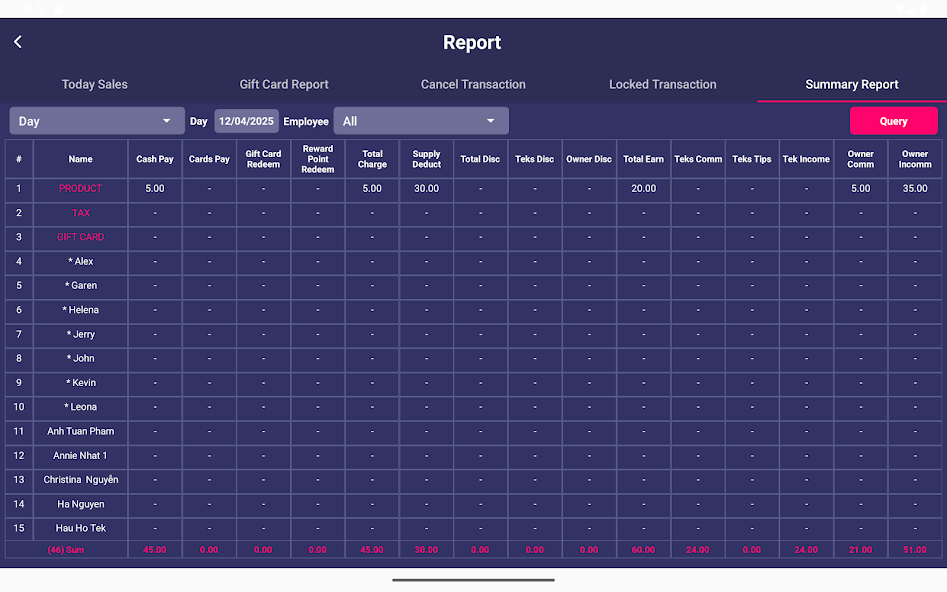Click the Christina Nguyễn employee row
This screenshot has width=947, height=592.
tap(80, 480)
